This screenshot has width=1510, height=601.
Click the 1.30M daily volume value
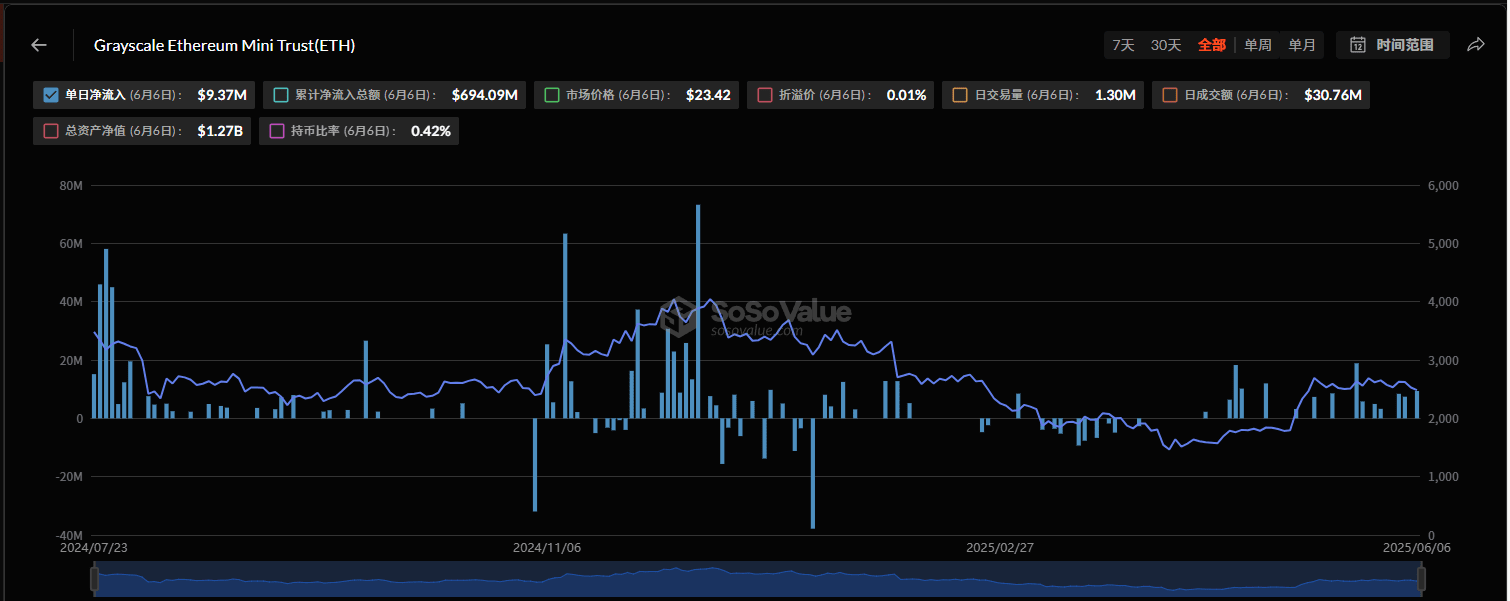click(1115, 96)
